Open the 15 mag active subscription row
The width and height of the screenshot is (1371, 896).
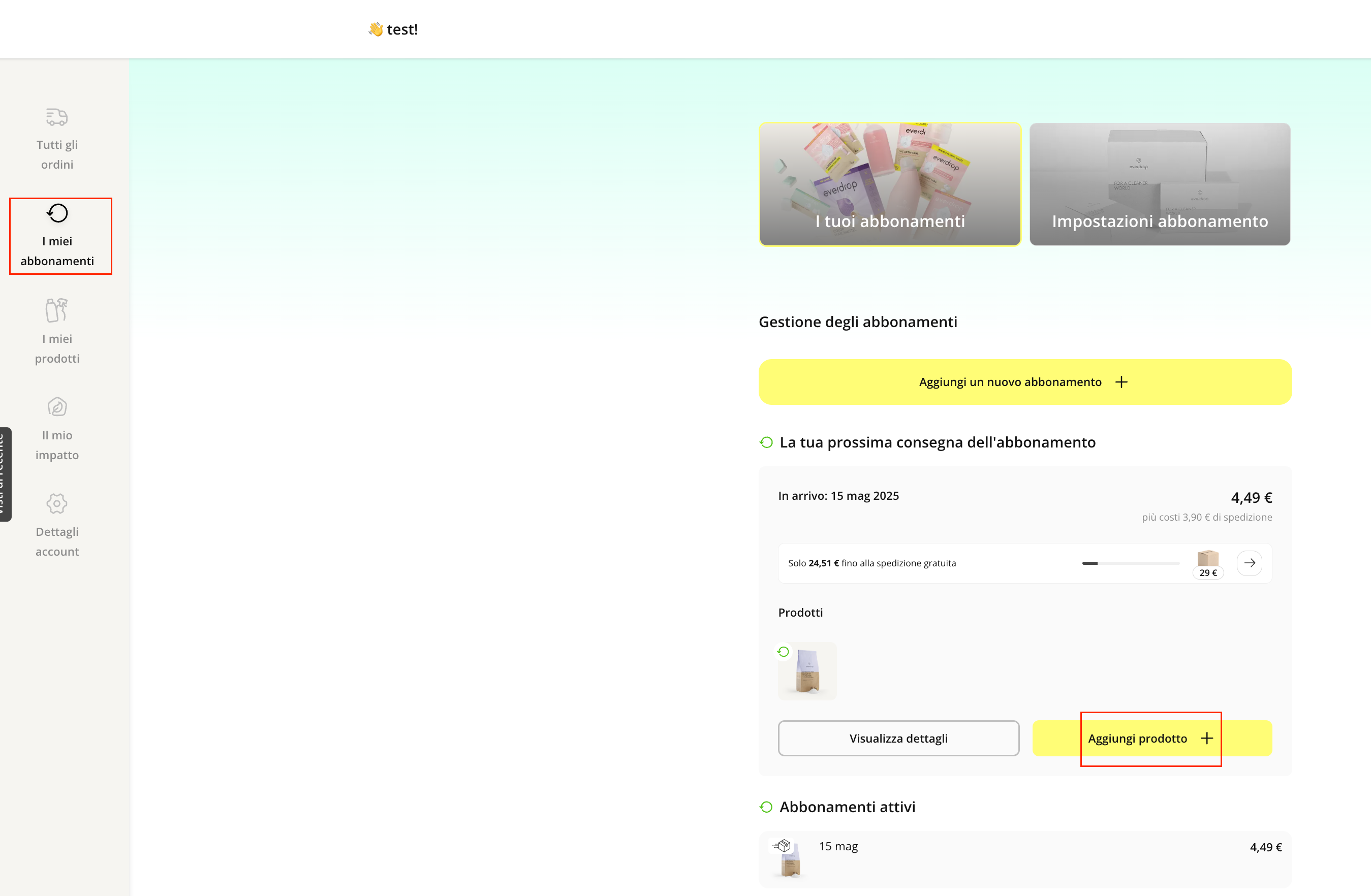point(1024,858)
